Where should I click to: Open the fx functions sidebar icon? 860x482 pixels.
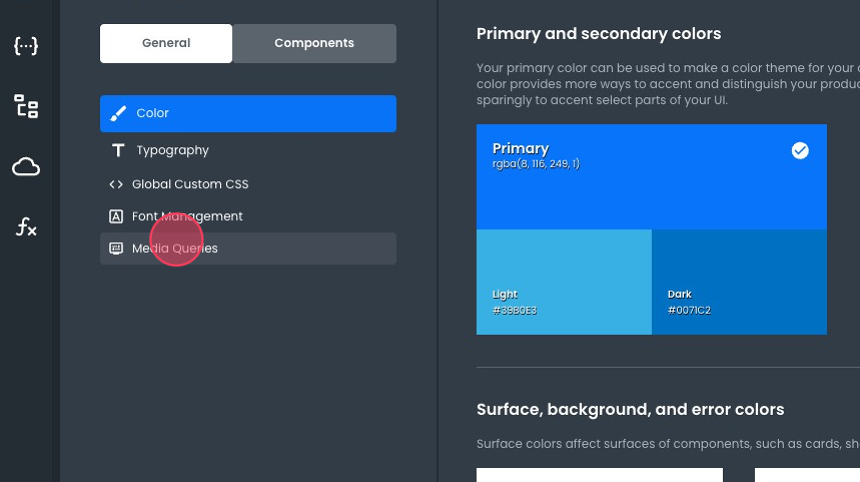26,227
